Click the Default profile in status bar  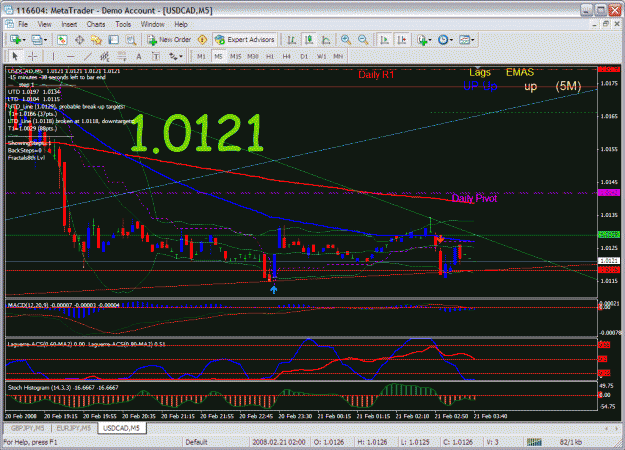click(x=196, y=442)
